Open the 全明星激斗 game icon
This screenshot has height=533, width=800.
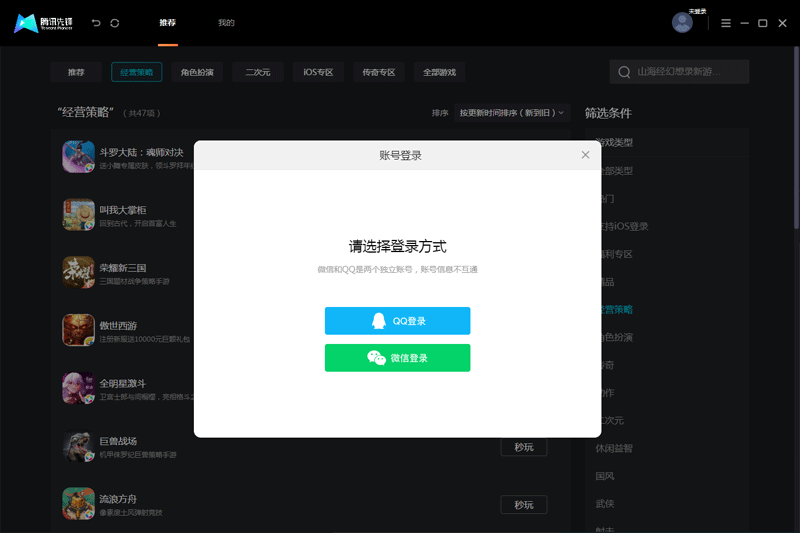click(79, 388)
